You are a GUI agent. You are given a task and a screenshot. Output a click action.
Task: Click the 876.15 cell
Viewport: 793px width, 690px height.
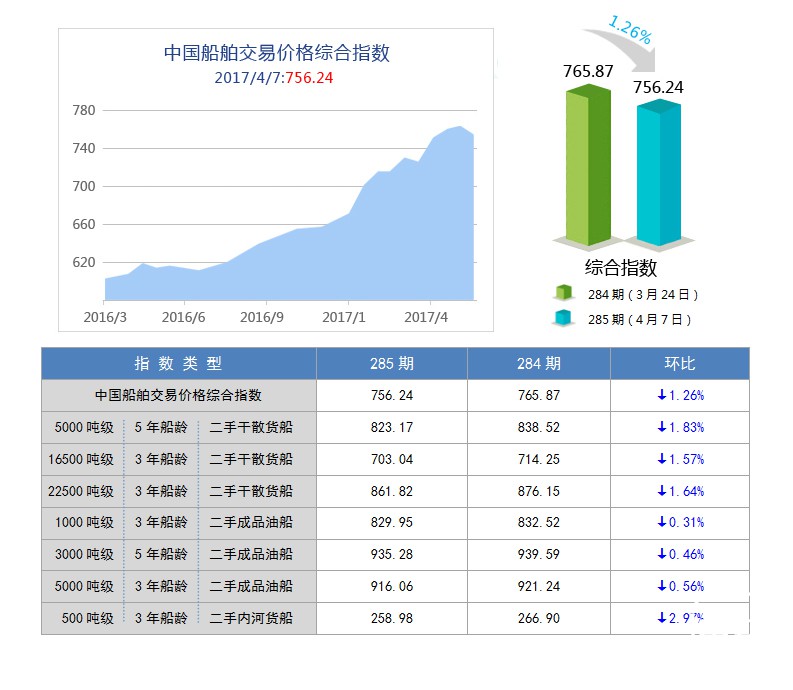(539, 491)
